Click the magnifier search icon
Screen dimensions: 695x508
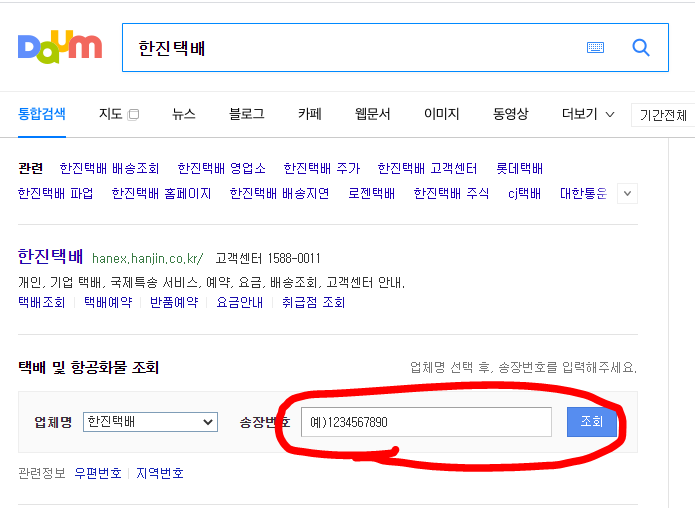[x=640, y=47]
